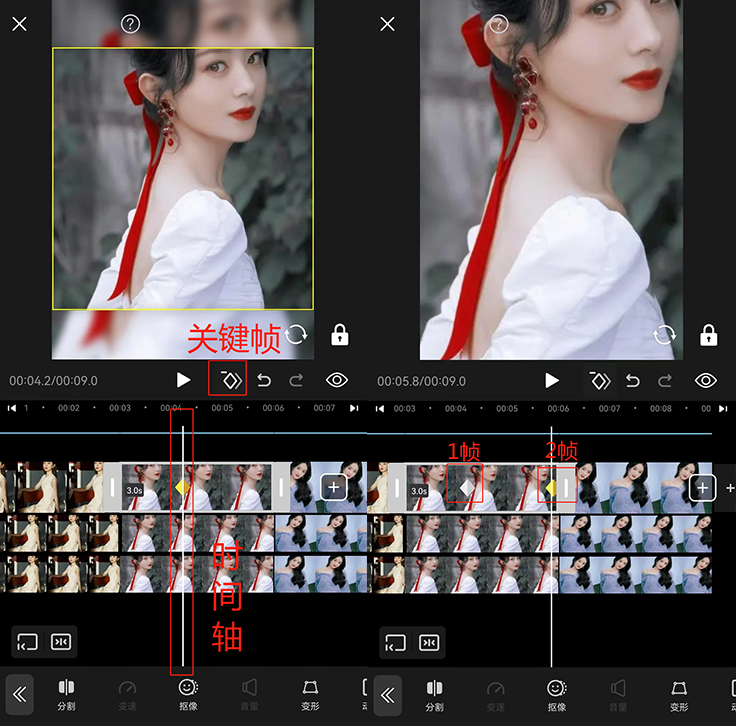
Task: Select 变速 speed tool in left toolbar
Action: click(x=127, y=695)
